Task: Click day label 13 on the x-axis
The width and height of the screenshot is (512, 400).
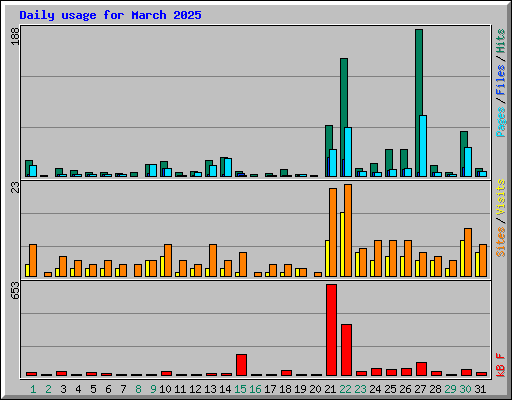Action: 210,389
